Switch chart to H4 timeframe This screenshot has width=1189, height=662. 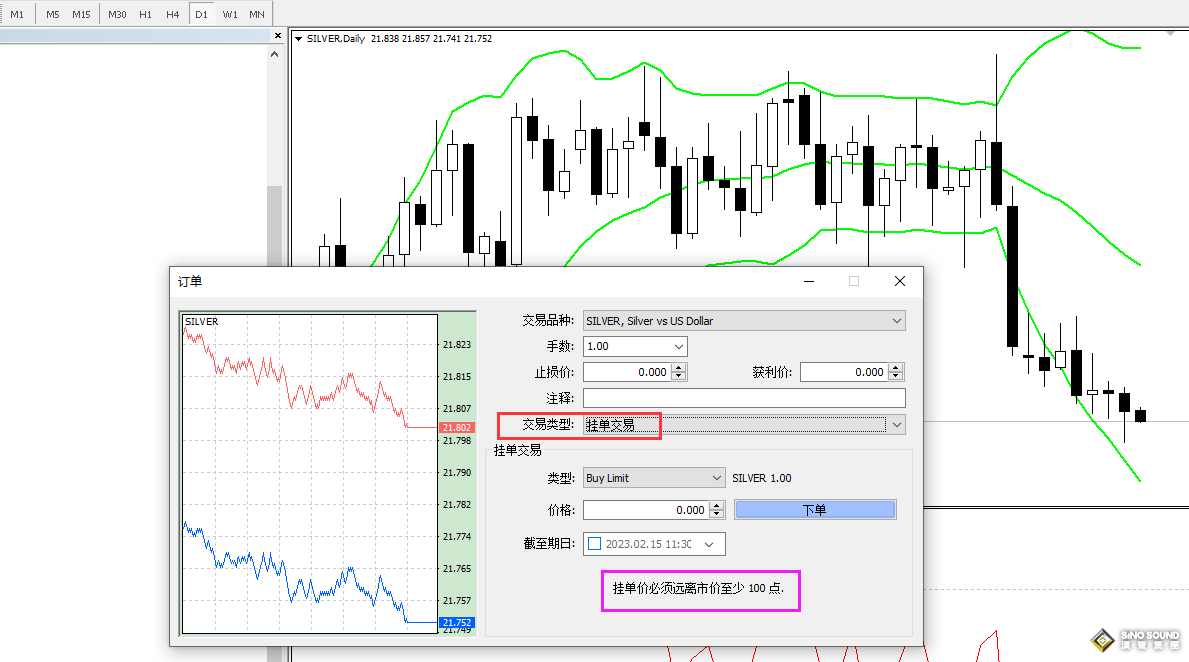[173, 14]
